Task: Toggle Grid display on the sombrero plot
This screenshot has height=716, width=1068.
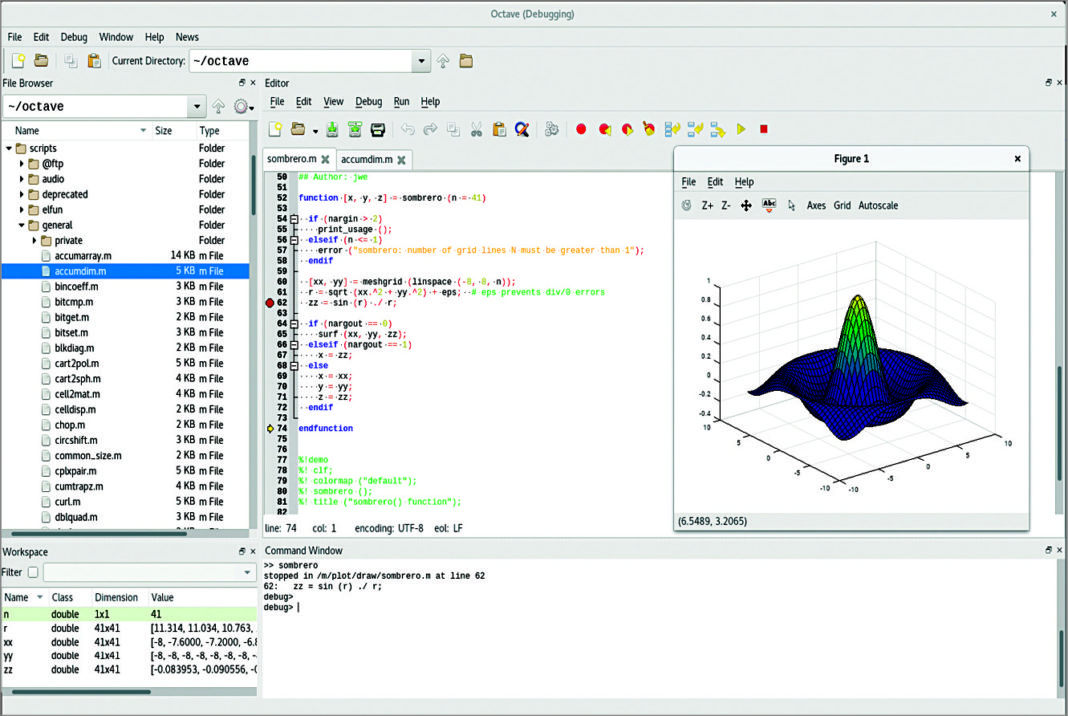Action: (843, 205)
